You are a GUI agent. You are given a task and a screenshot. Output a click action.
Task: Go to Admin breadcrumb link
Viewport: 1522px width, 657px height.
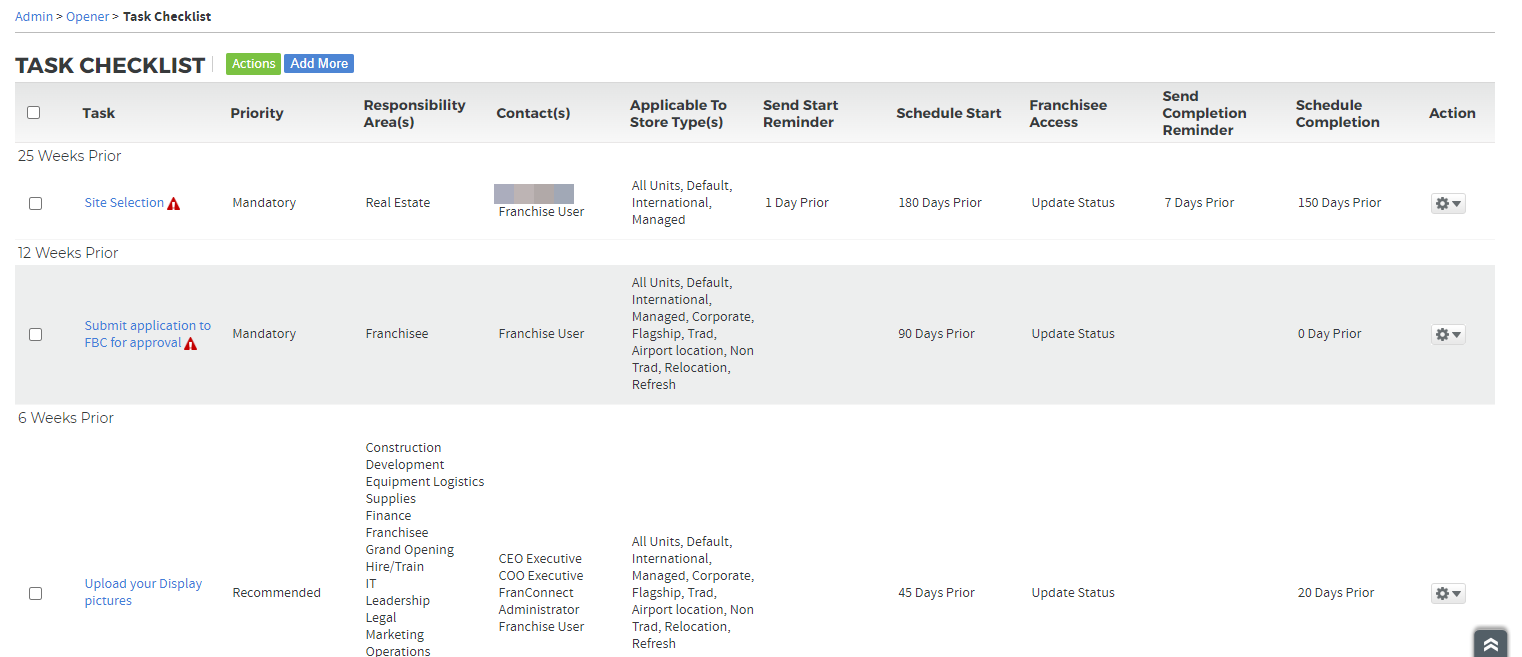(34, 17)
